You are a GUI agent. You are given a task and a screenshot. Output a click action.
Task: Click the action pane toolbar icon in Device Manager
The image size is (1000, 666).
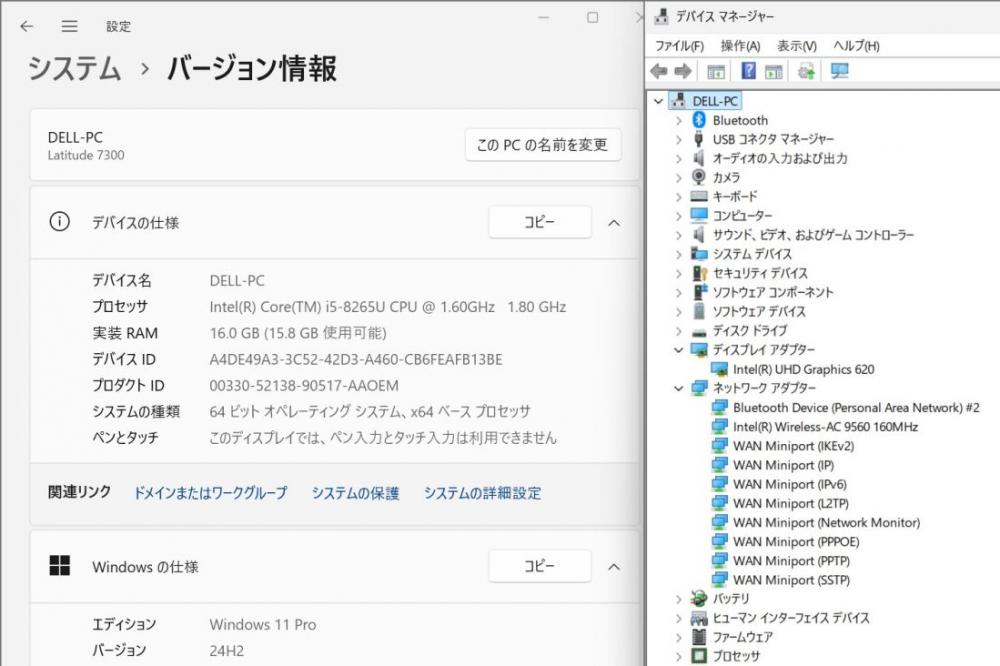point(774,71)
